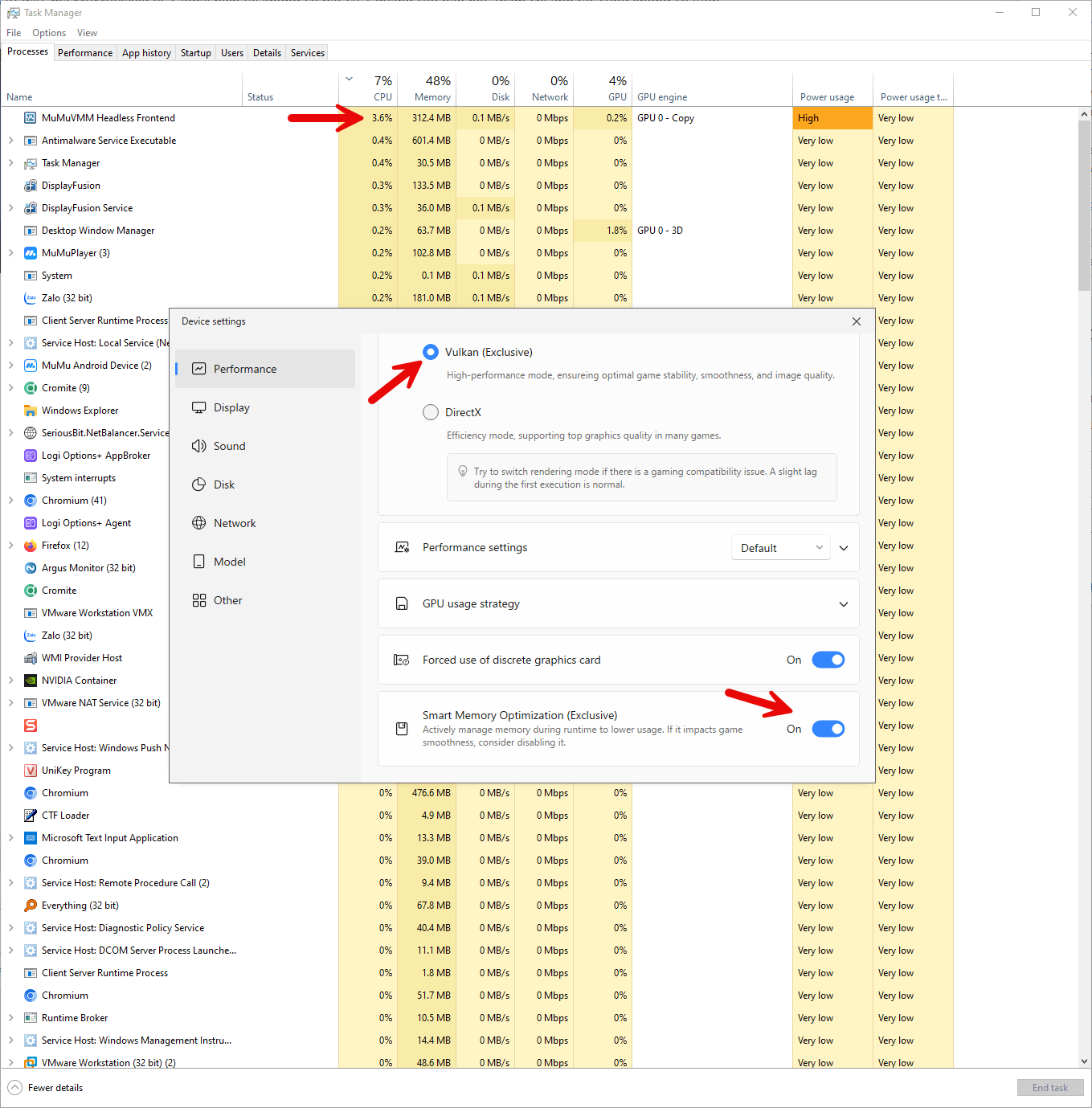The image size is (1092, 1108).
Task: Select the VMware Workstation VMX row
Action: 85,613
